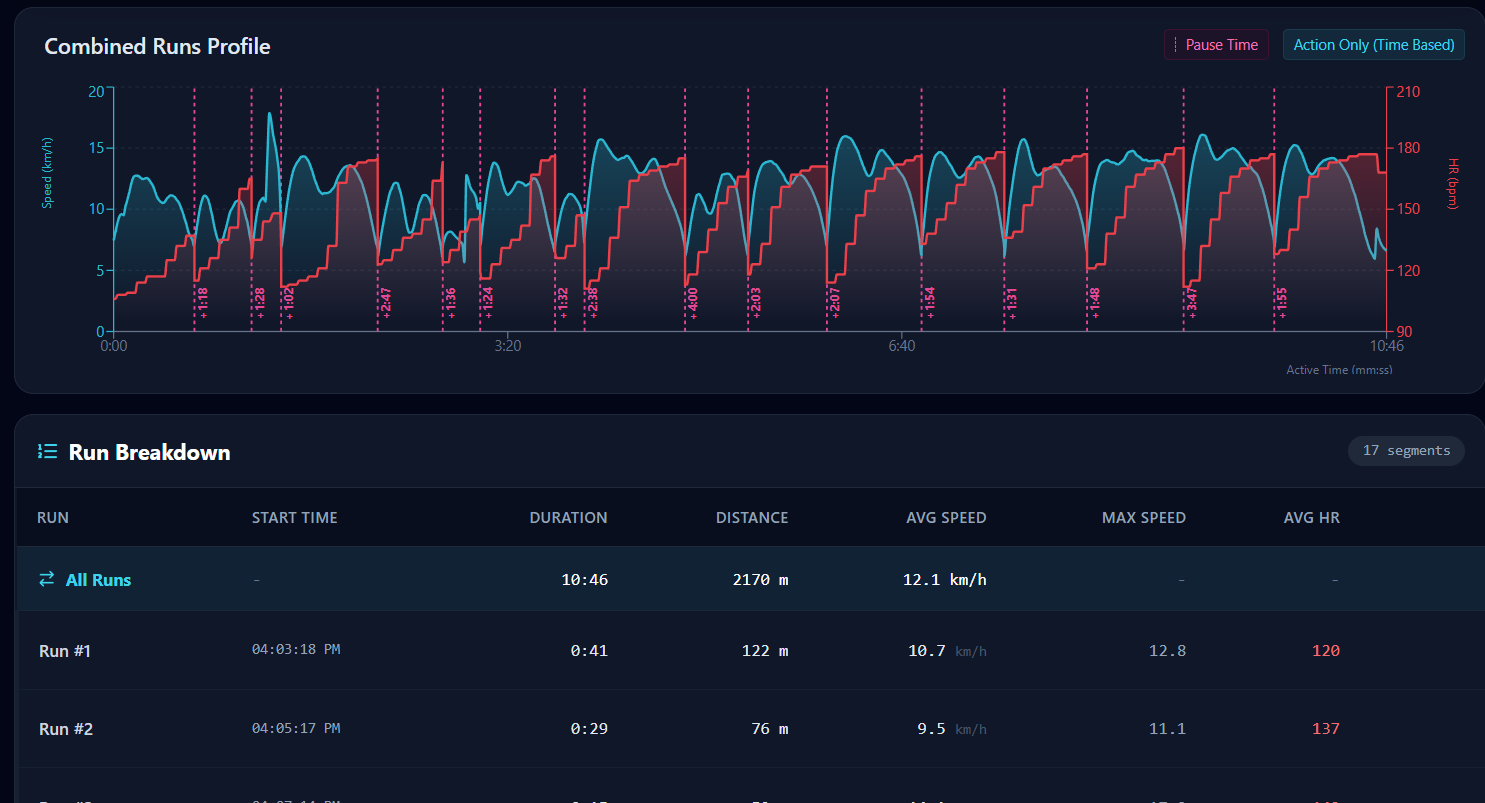Image resolution: width=1485 pixels, height=803 pixels.
Task: Sort by the Duration column header
Action: [568, 518]
